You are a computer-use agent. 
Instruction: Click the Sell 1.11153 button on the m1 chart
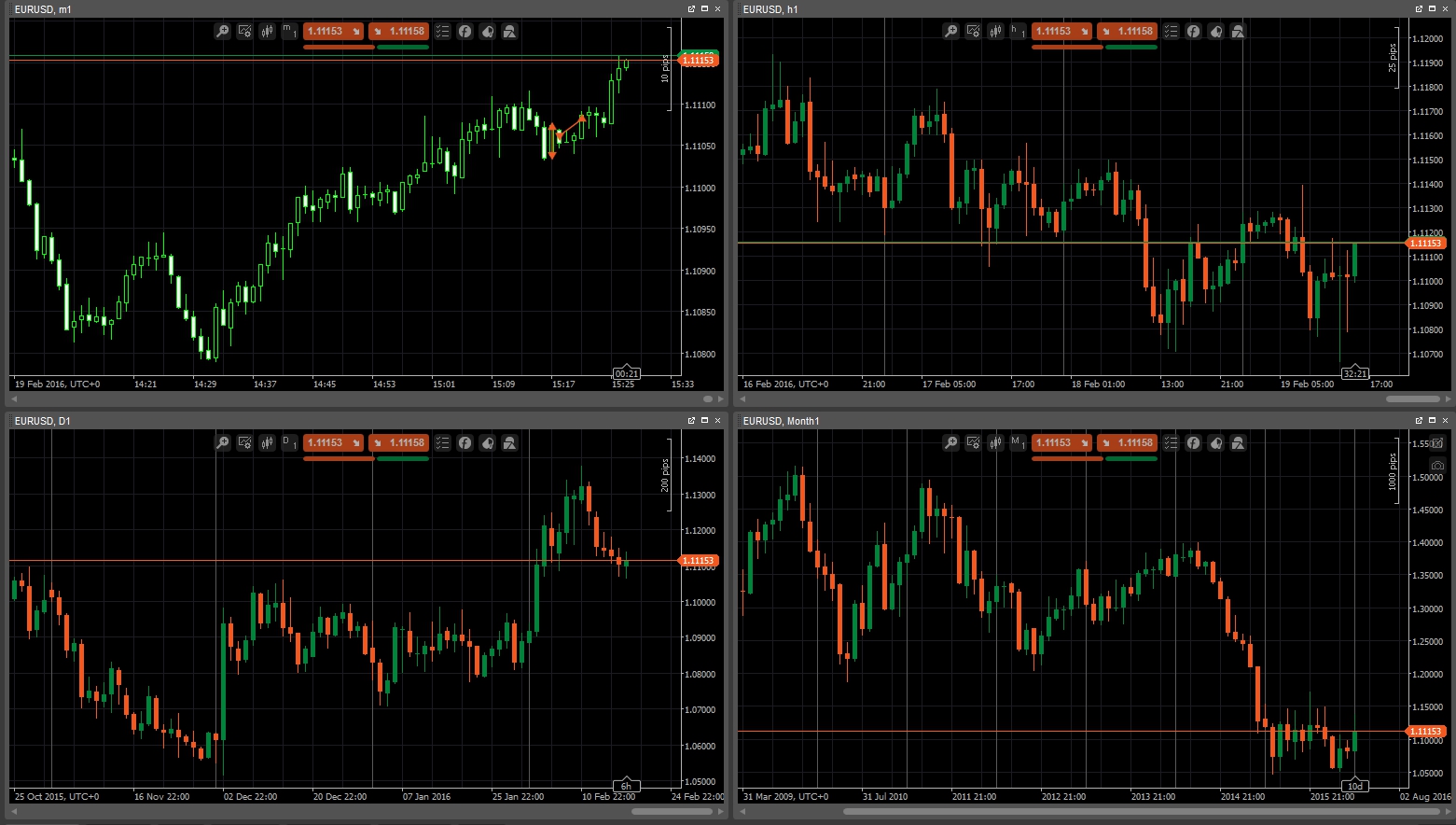(x=334, y=31)
